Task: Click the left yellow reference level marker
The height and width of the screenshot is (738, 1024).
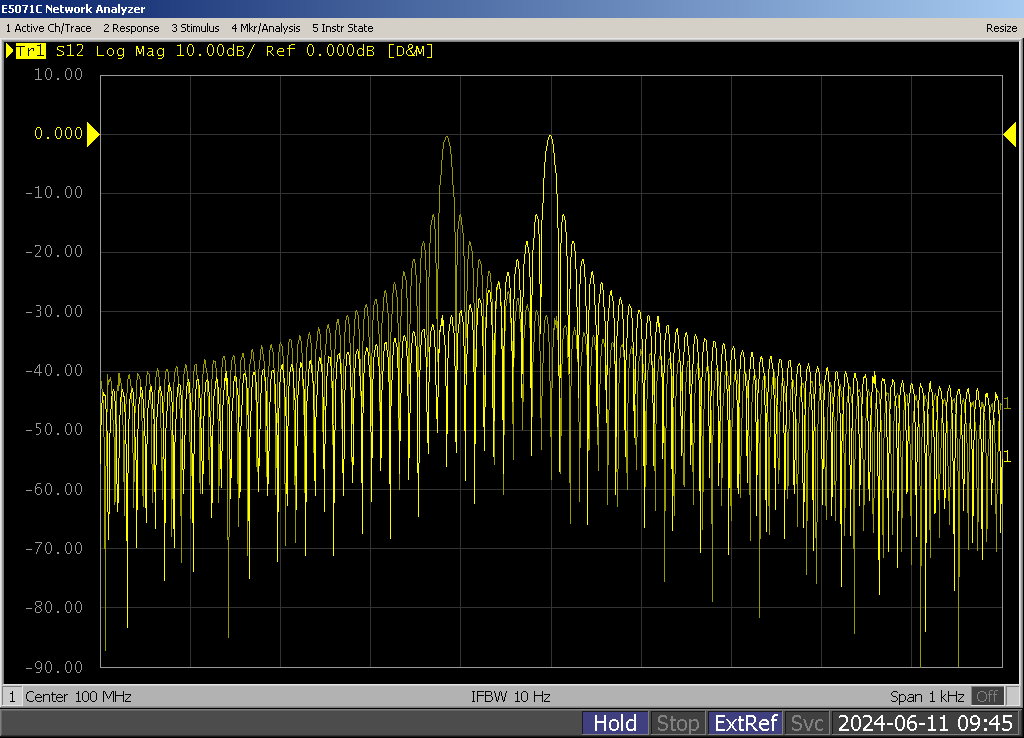Action: click(x=93, y=134)
